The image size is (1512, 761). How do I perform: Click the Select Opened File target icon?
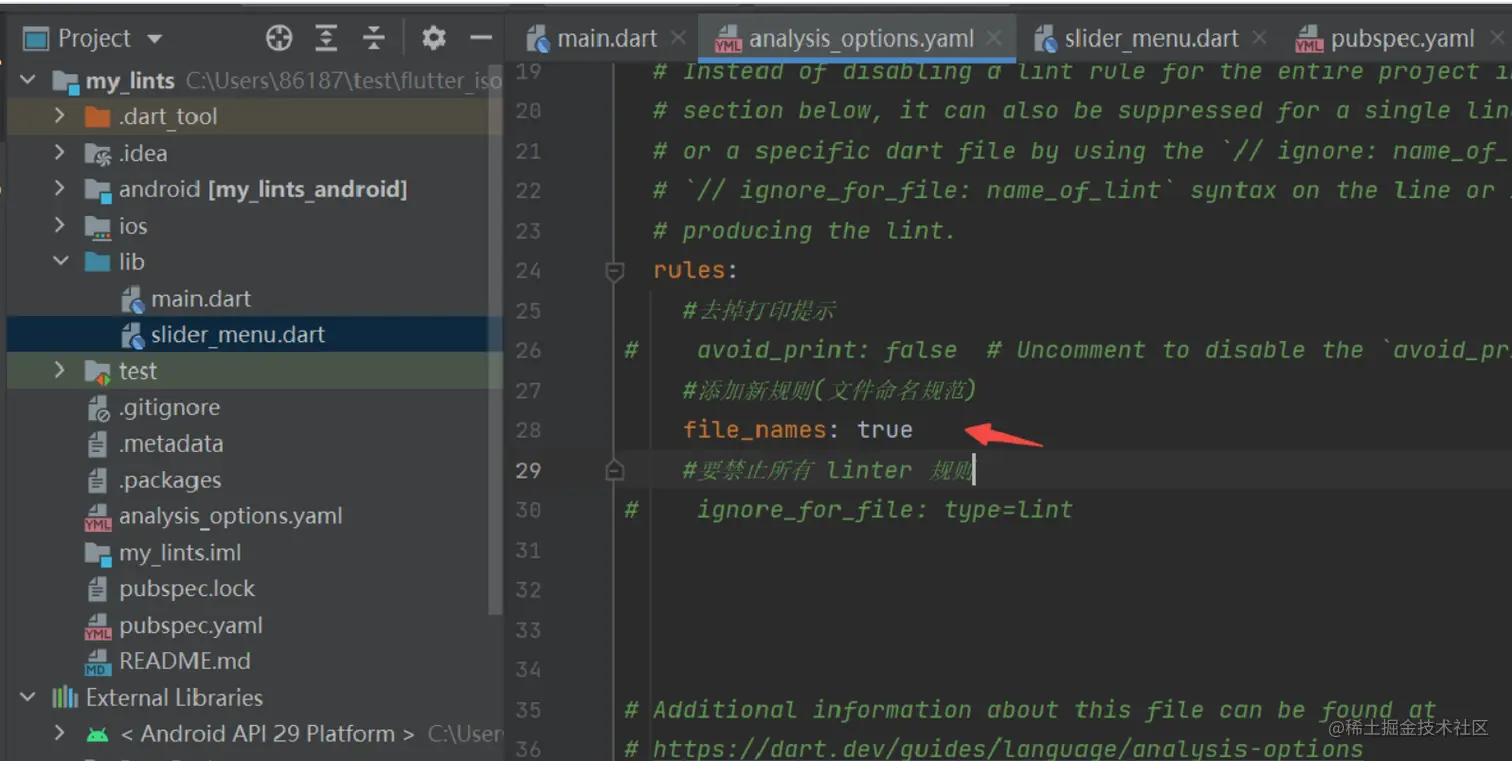tap(279, 39)
